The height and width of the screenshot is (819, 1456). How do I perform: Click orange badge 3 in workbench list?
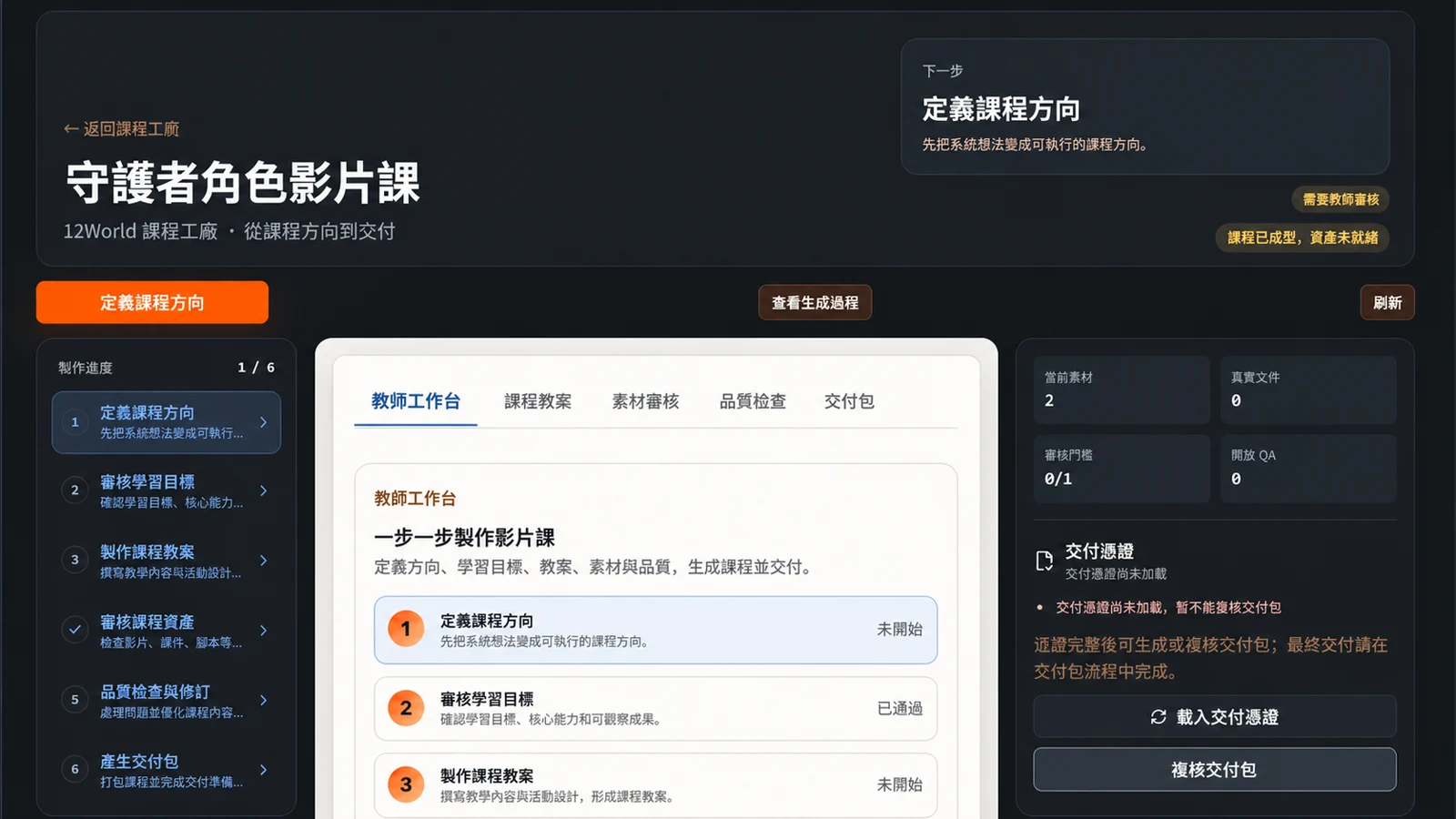(406, 784)
